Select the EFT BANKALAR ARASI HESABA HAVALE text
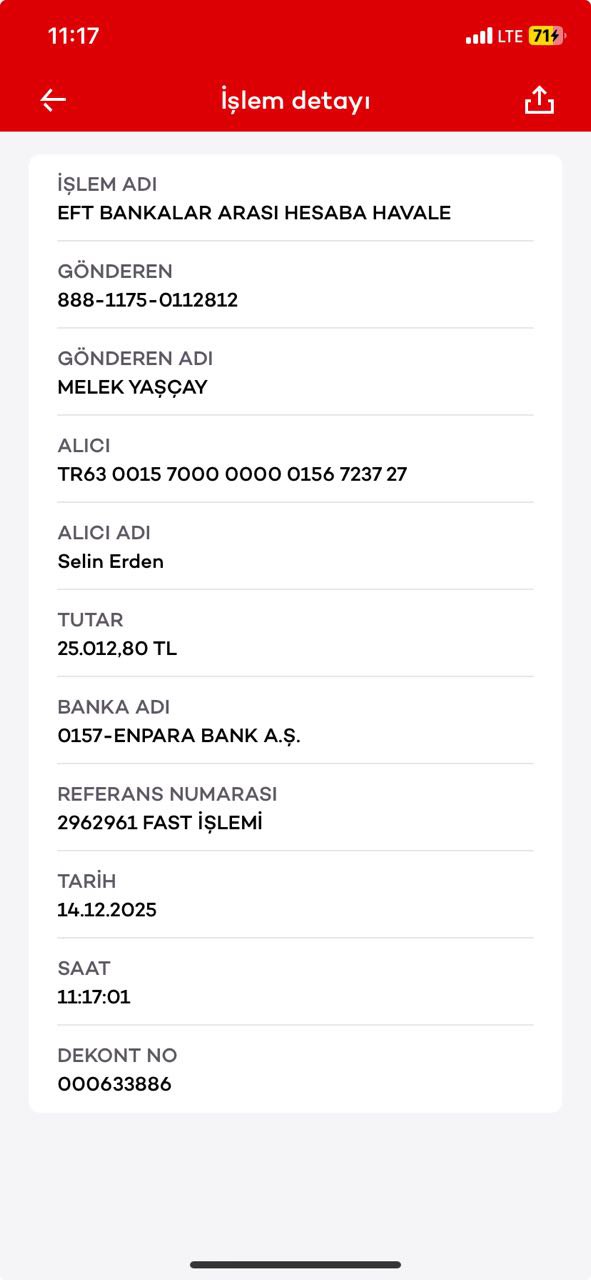This screenshot has width=591, height=1280. click(x=254, y=213)
